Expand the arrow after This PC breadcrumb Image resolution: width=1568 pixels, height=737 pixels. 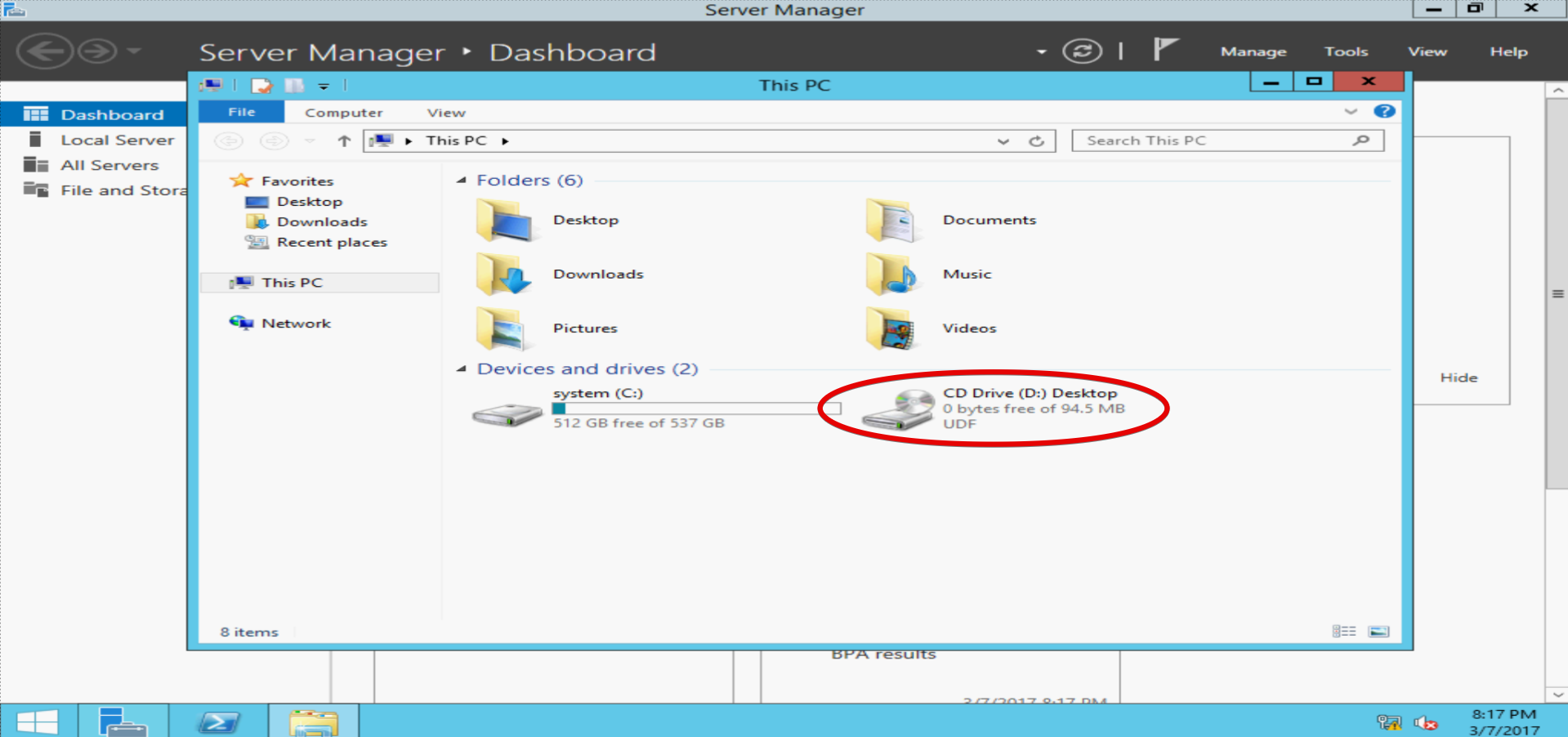click(x=505, y=141)
